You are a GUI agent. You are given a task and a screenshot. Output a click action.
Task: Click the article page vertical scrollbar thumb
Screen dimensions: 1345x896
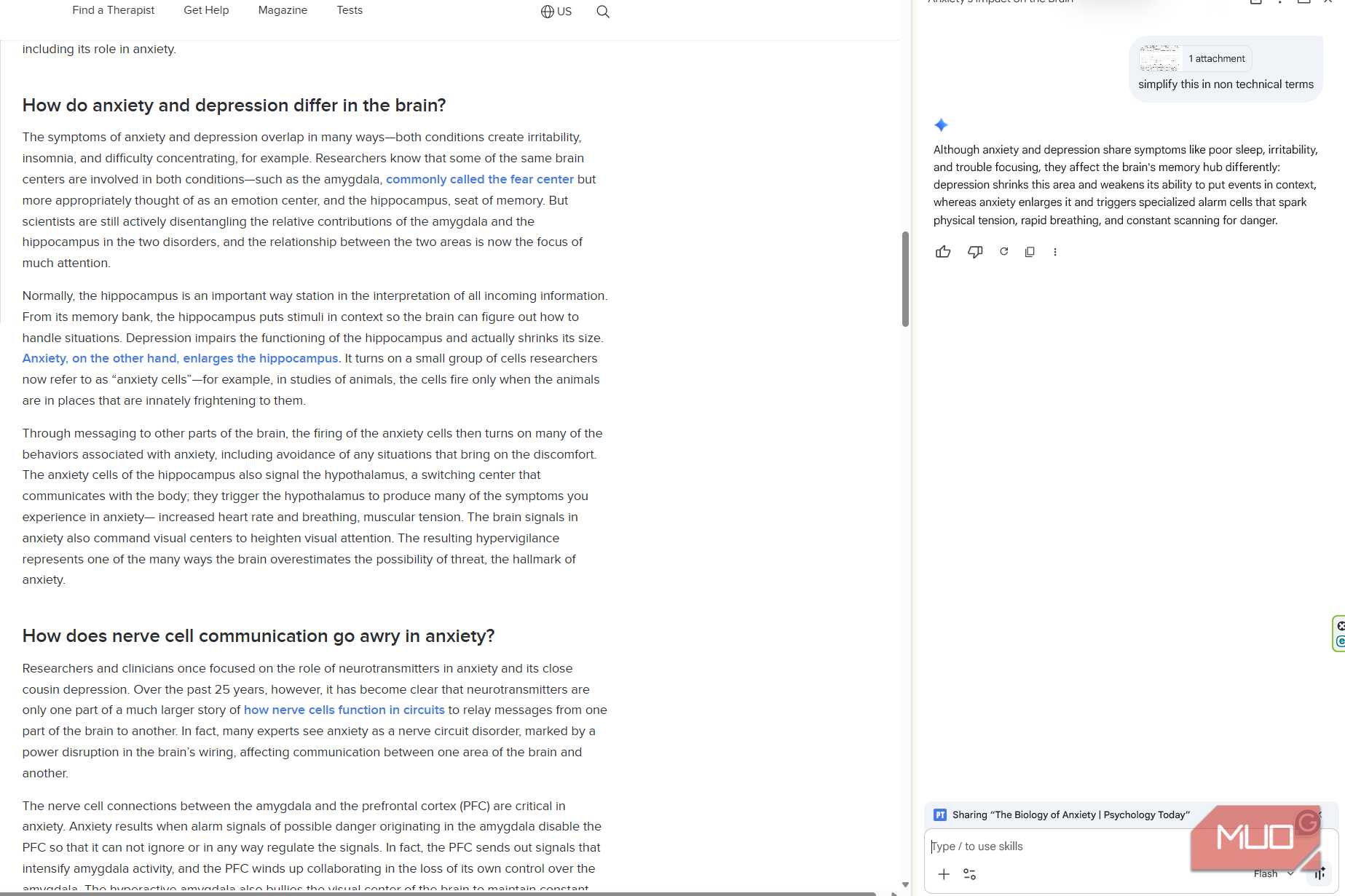pyautogui.click(x=905, y=279)
